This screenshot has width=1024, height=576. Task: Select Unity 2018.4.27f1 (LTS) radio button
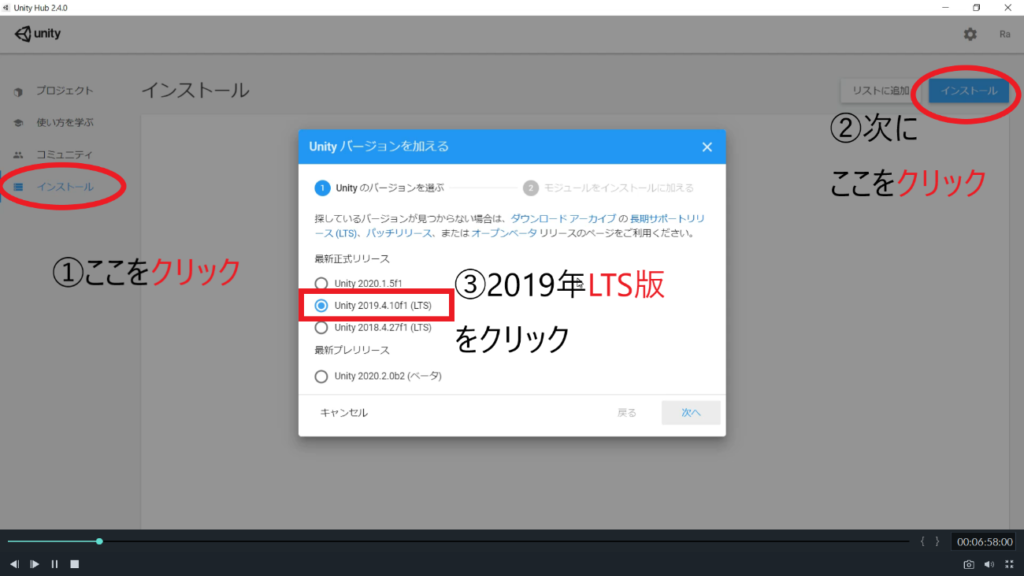[x=321, y=327]
